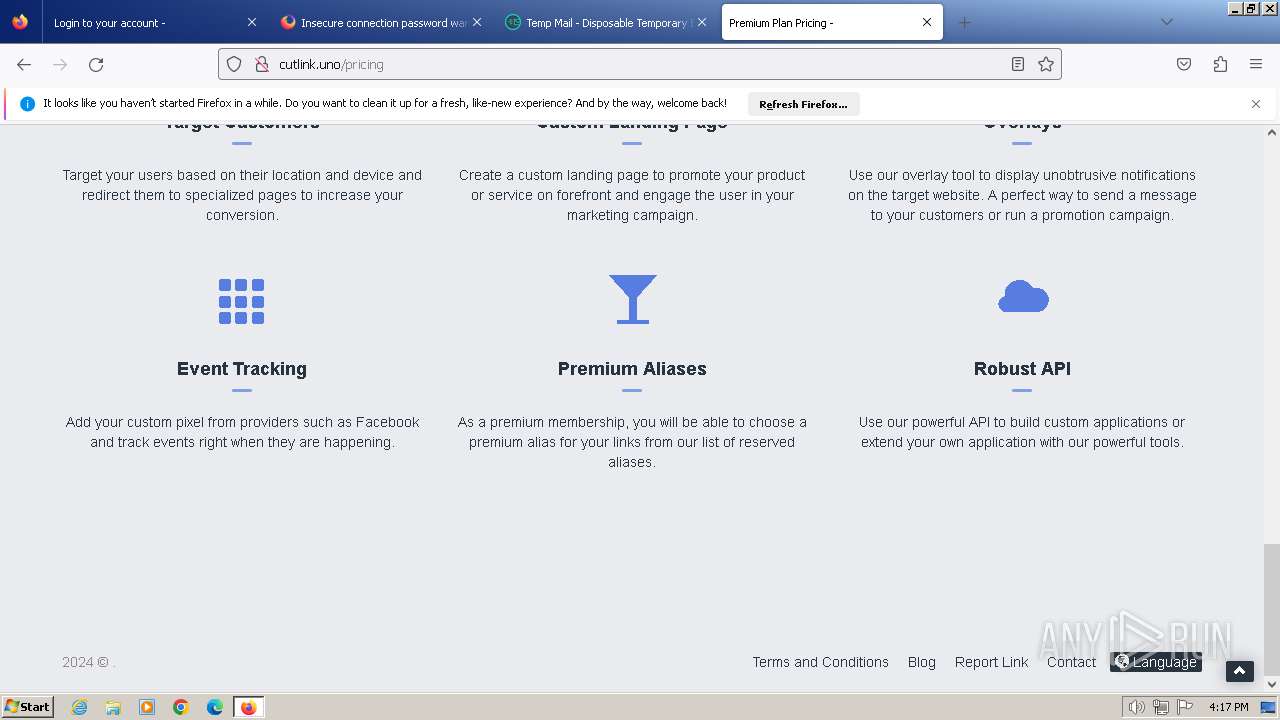Click the Event Tracking heading
This screenshot has height=720, width=1280.
coord(242,369)
